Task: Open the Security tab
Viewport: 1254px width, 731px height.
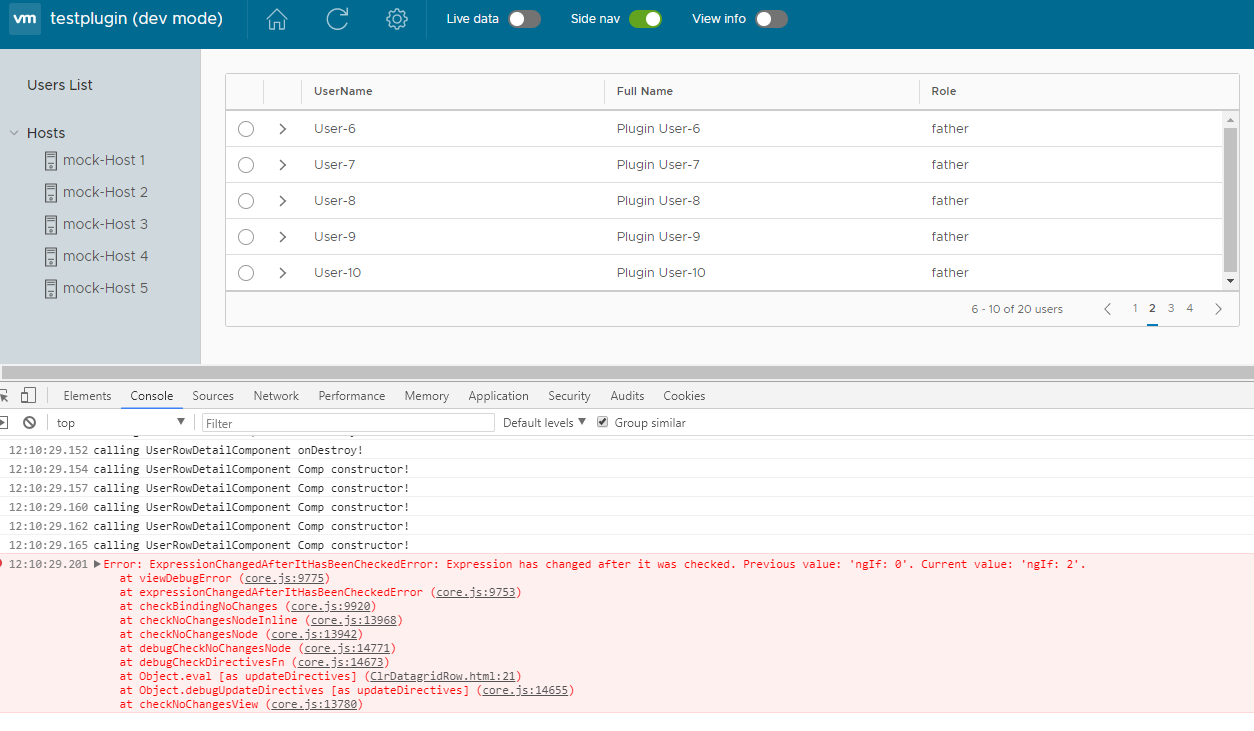Action: point(569,396)
